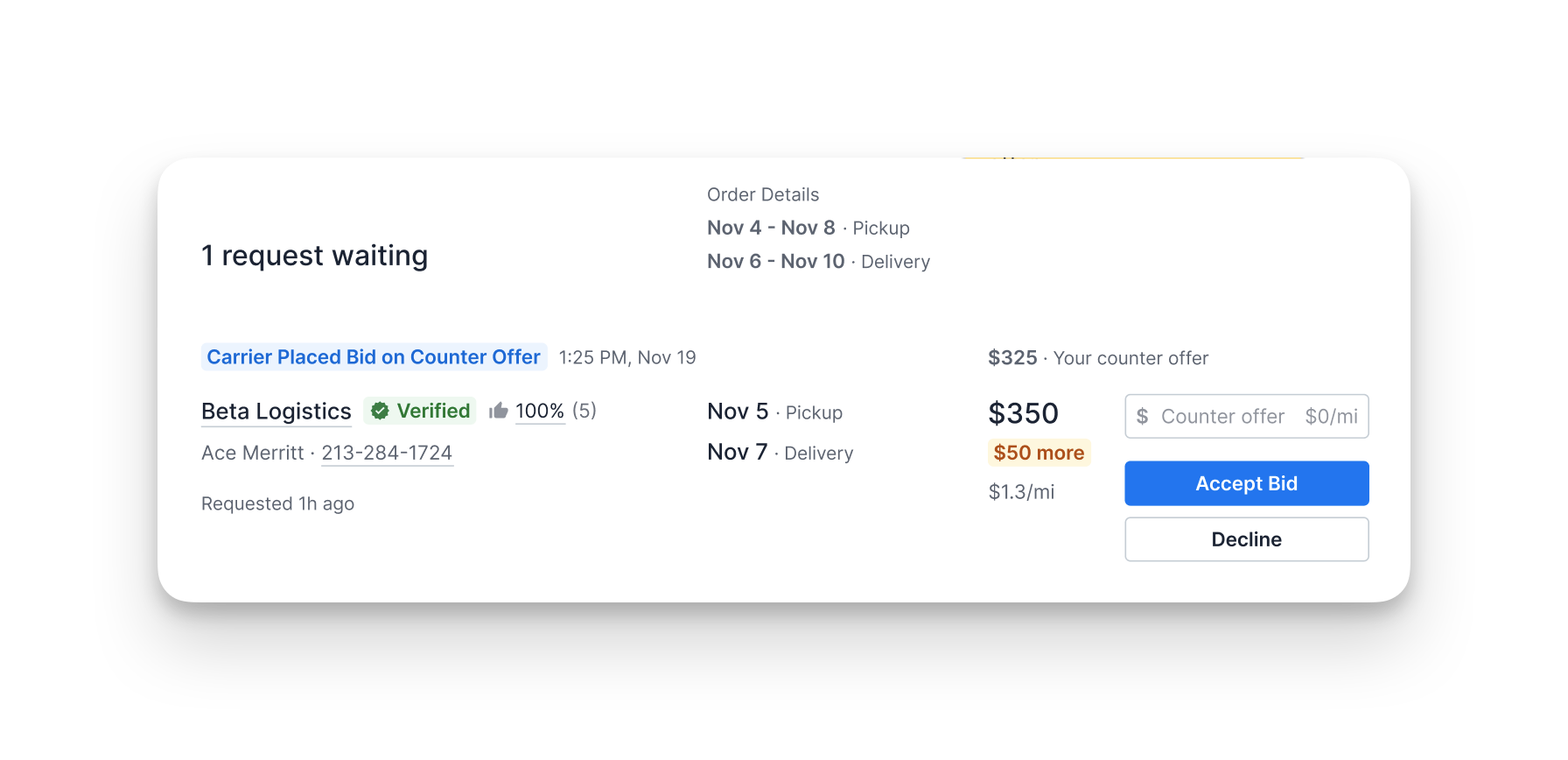Click the Verified badge label
This screenshot has height=760, width=1568.
(x=420, y=411)
